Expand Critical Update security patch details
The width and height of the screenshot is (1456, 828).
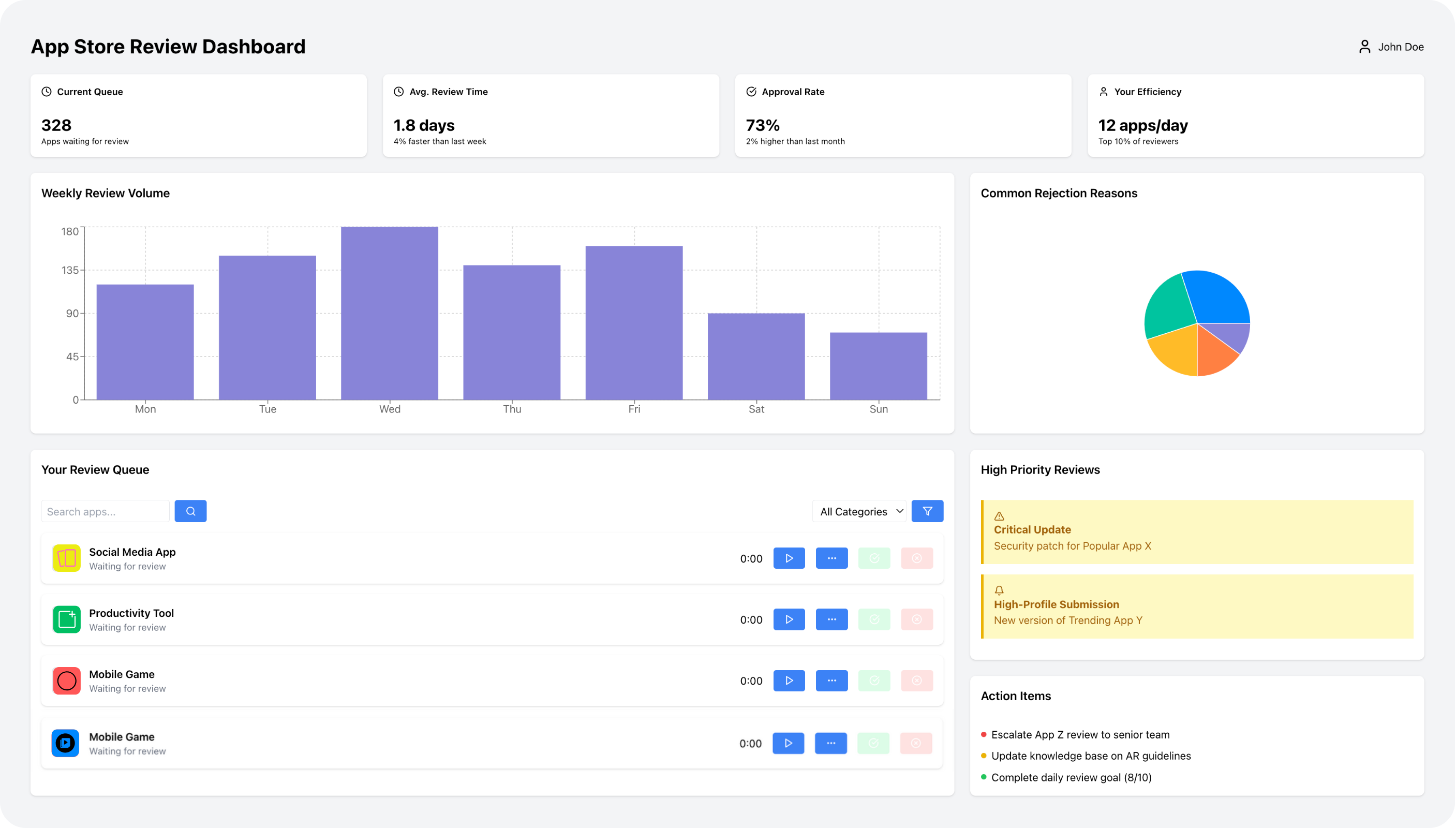coord(1197,531)
